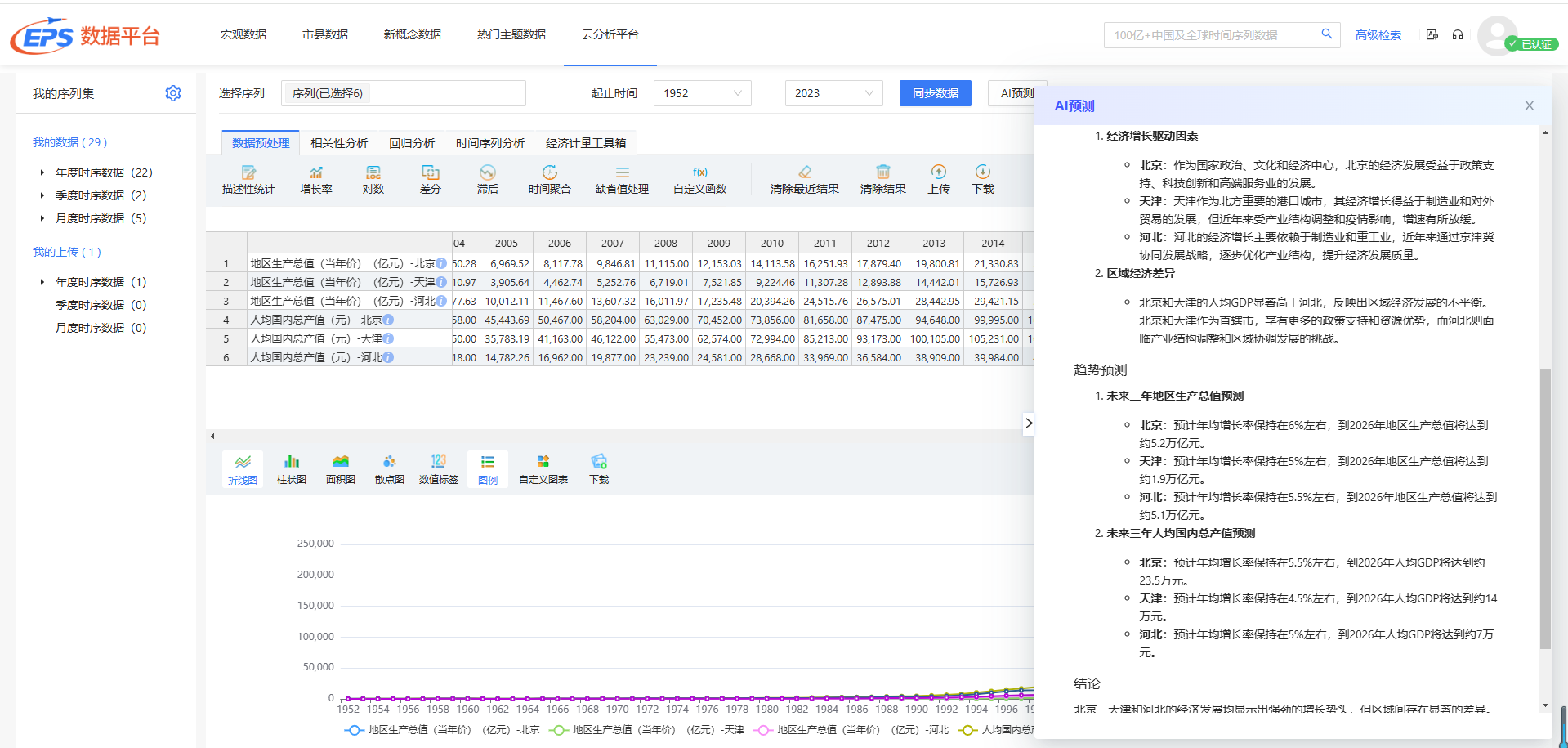Screen dimensions: 1568x748
Task: Click the headset support icon
Action: 1458,34
